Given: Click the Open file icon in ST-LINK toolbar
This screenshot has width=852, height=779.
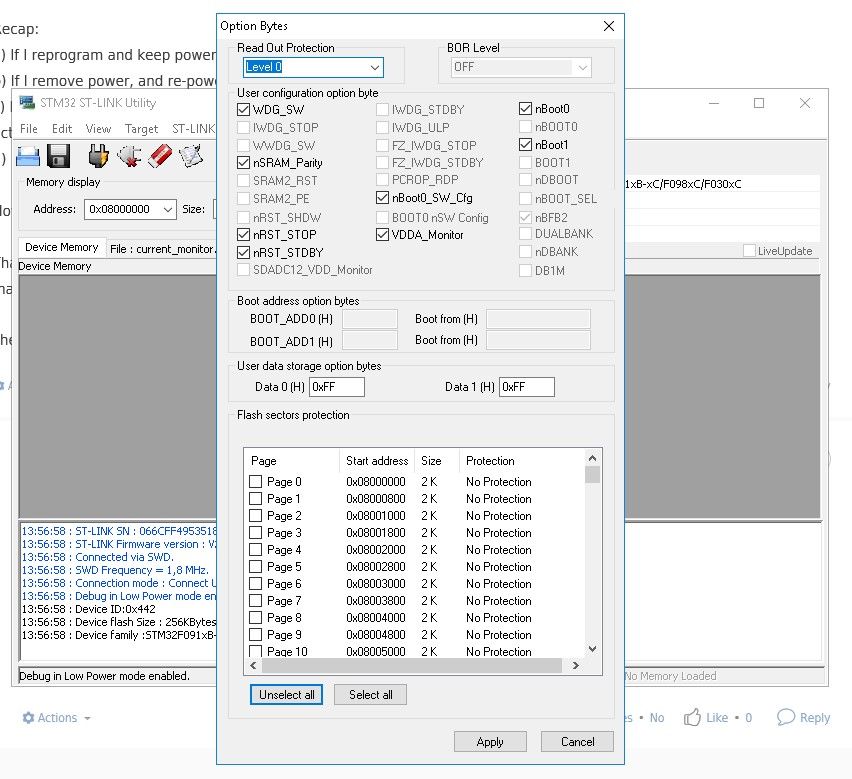Looking at the screenshot, I should click(28, 156).
